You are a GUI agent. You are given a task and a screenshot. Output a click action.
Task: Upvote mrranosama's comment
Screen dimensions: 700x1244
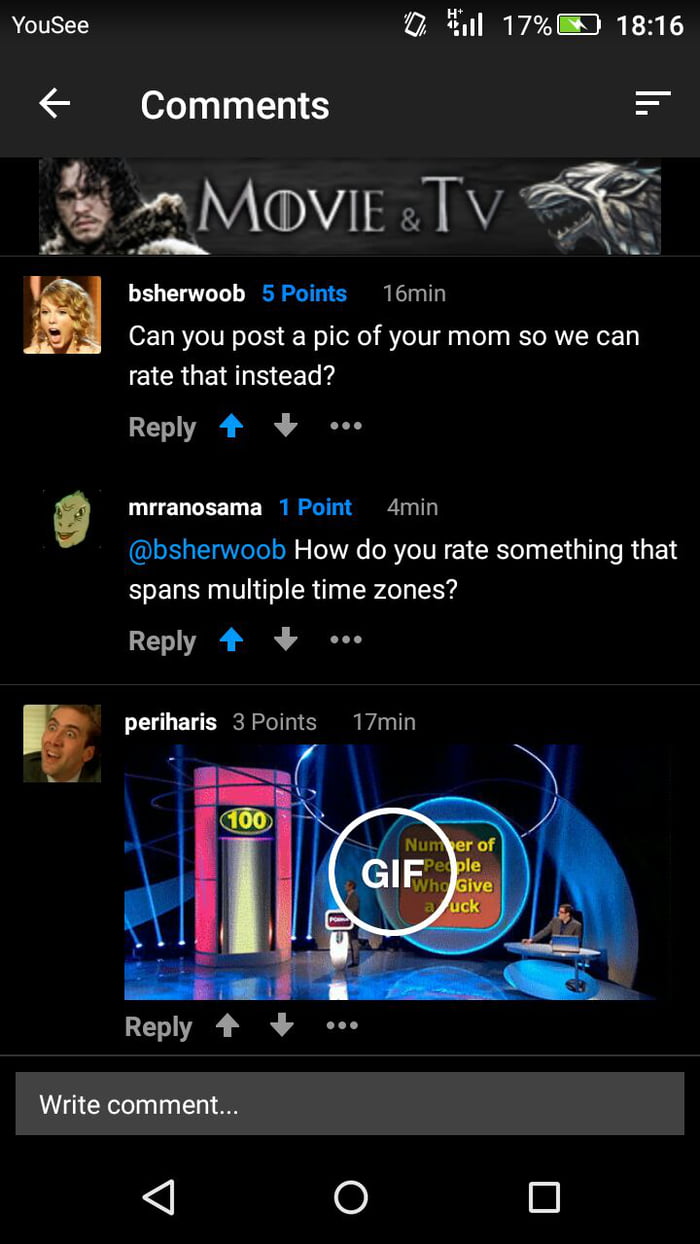[x=231, y=640]
